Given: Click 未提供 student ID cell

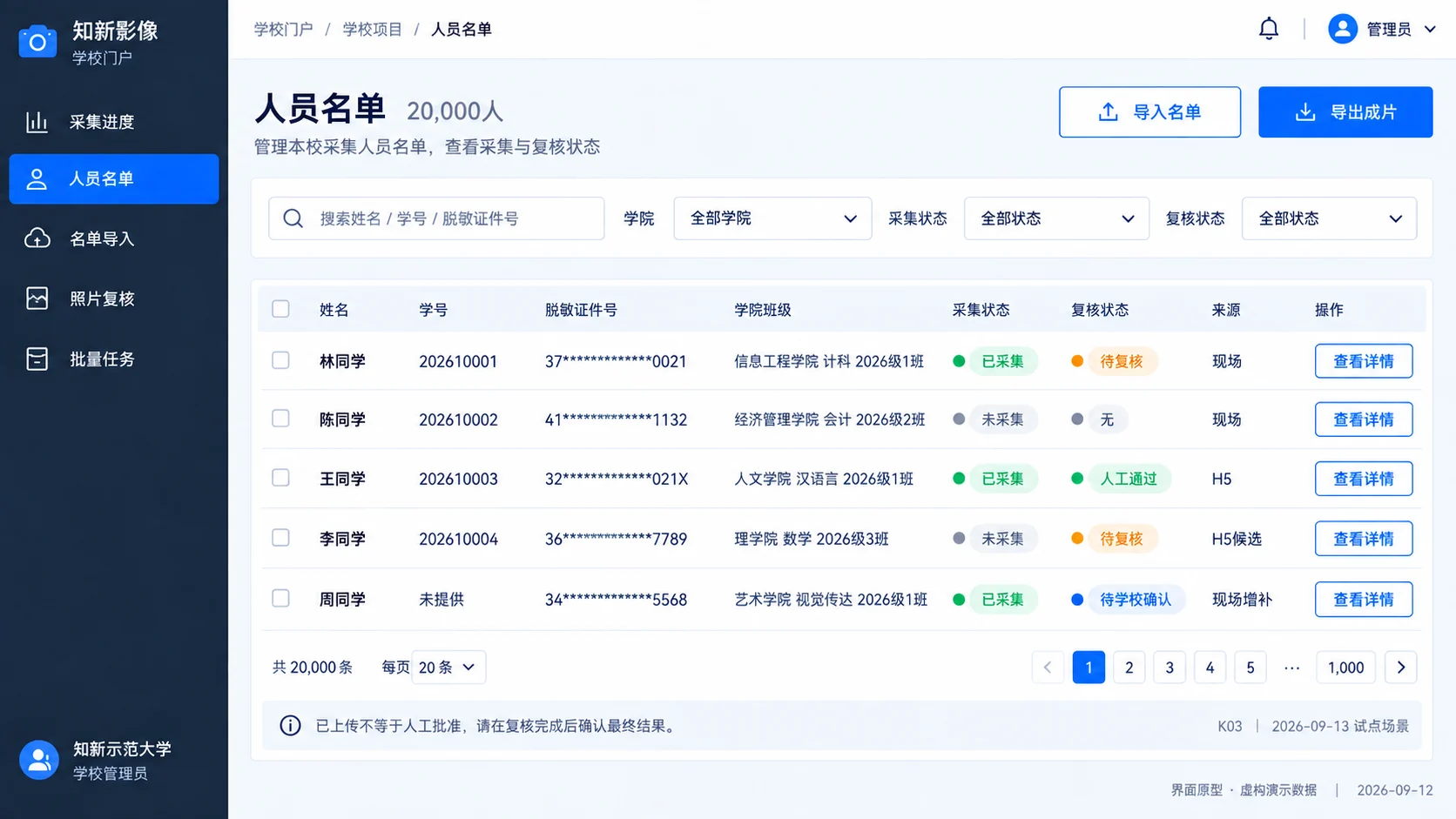Looking at the screenshot, I should (442, 600).
